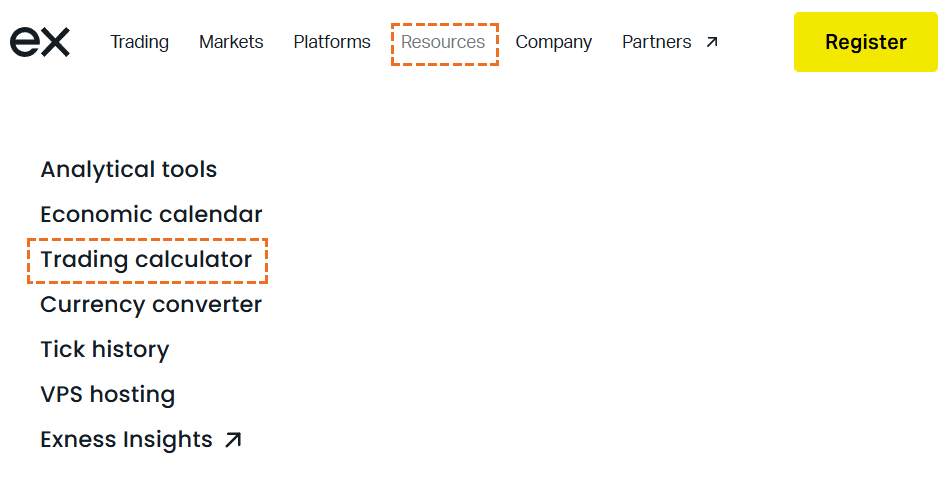Click the yellow Register button
The image size is (952, 493).
[866, 42]
